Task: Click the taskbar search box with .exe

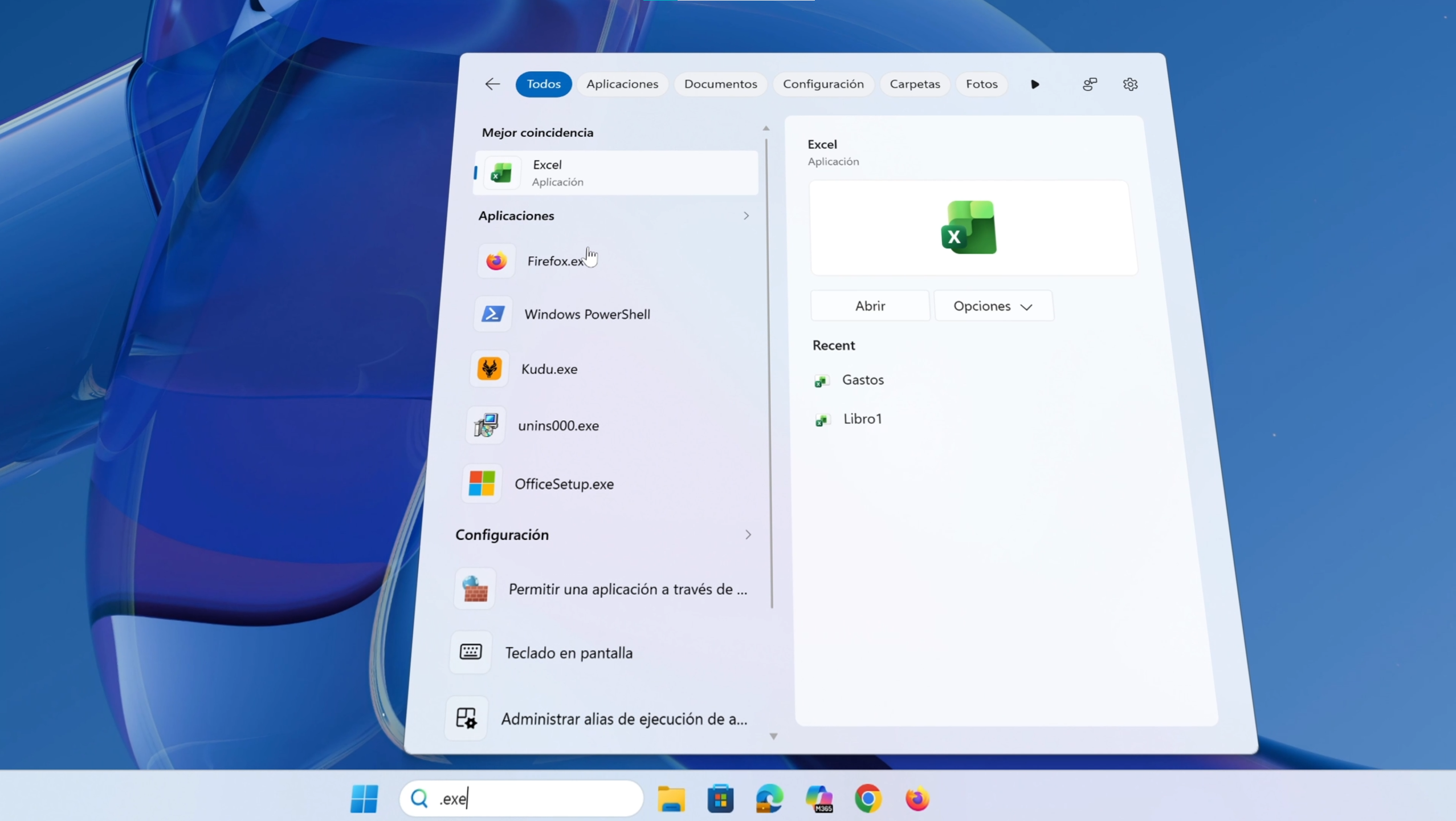Action: tap(521, 799)
